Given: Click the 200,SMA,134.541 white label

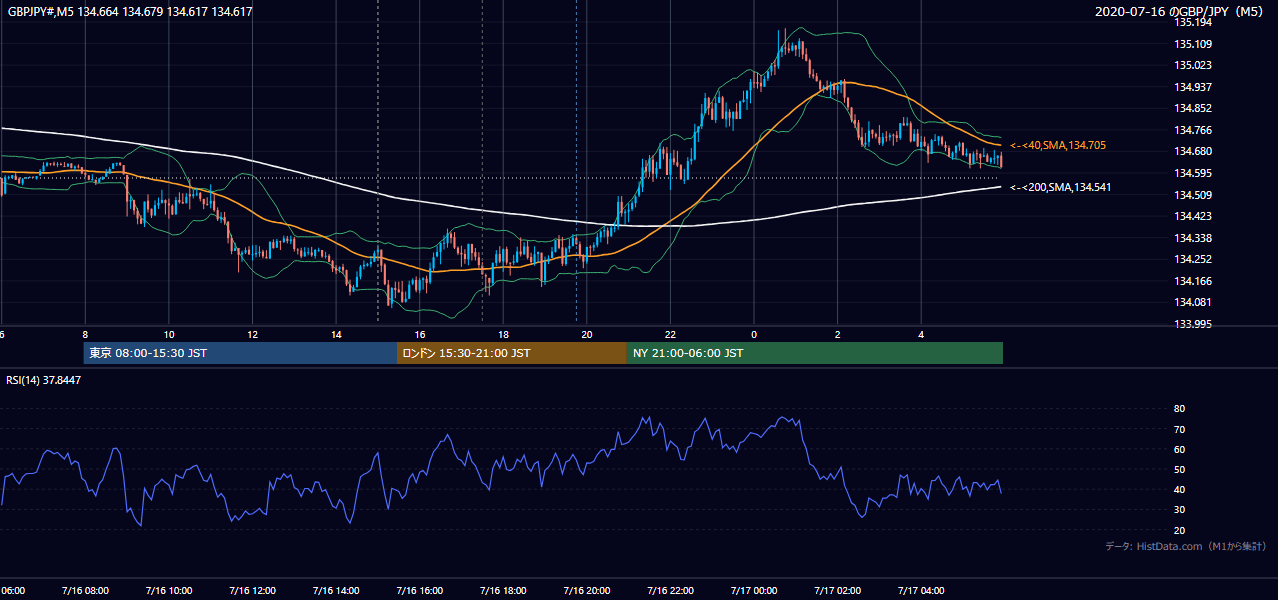Looking at the screenshot, I should [x=1060, y=187].
